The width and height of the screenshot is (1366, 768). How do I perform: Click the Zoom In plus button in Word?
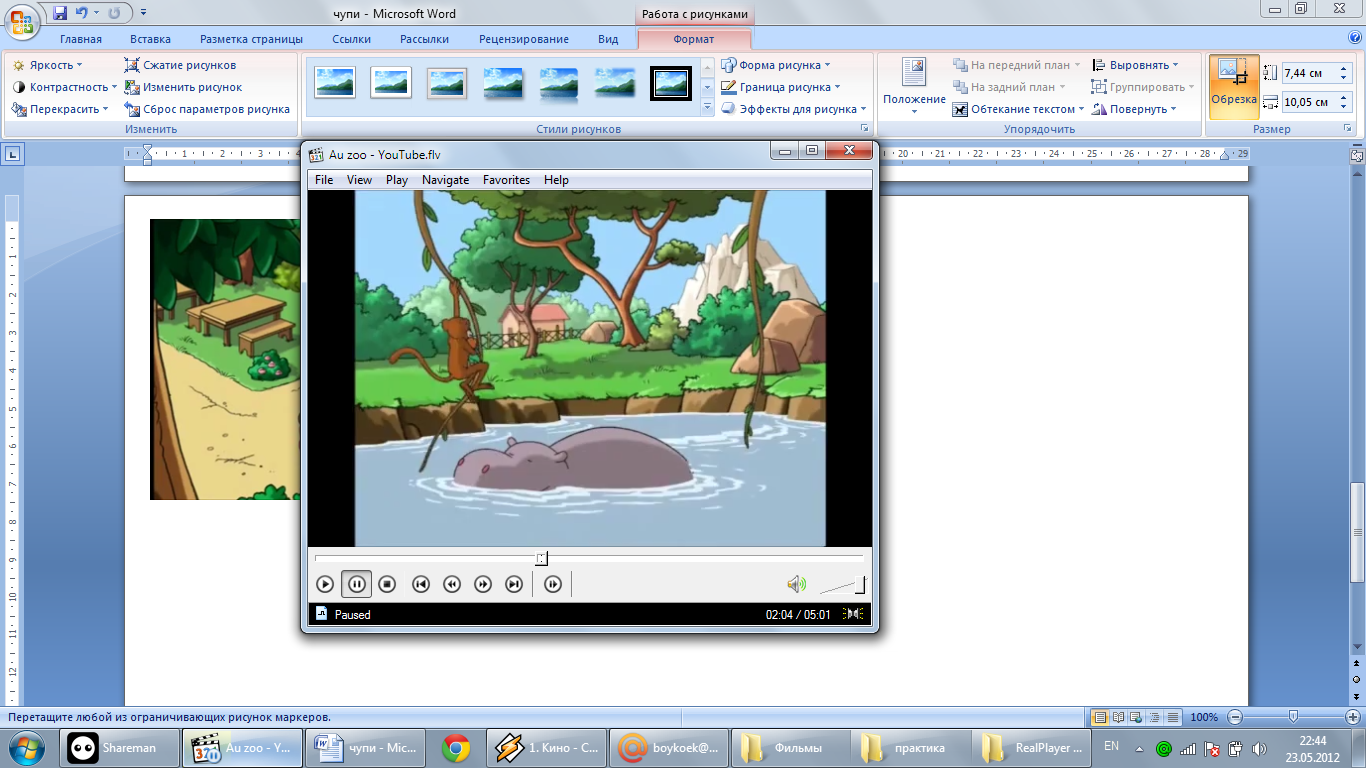point(1353,717)
